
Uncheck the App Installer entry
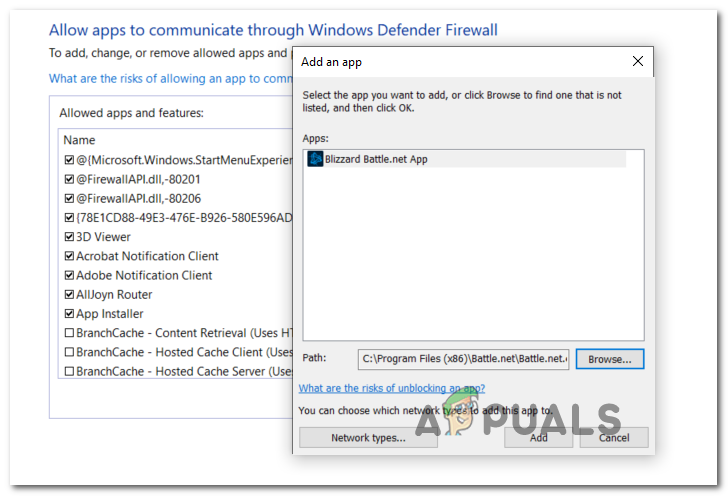tap(69, 314)
